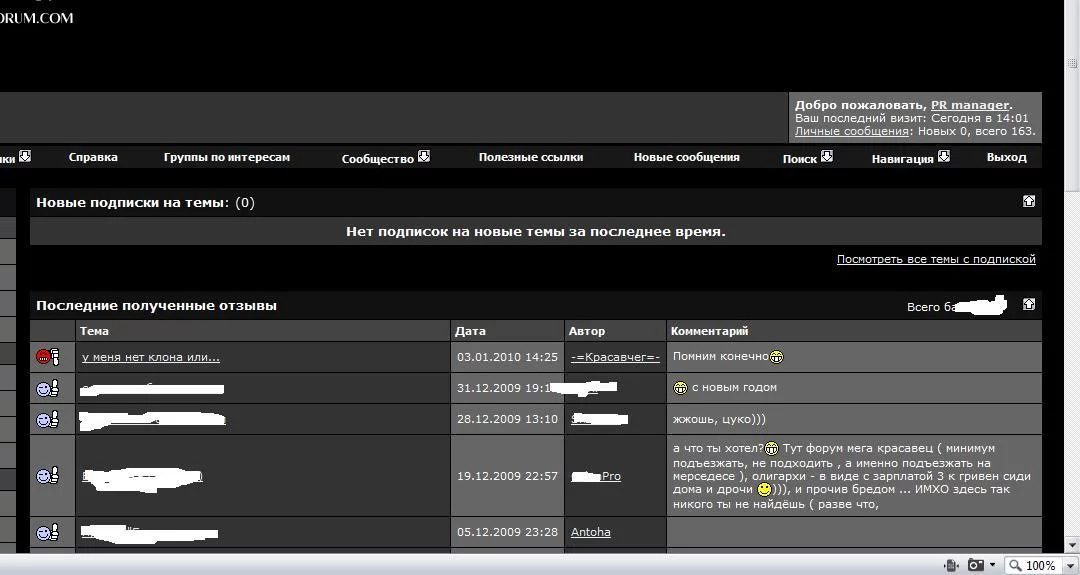Open Полезные ссылки menu item
Screen dimensions: 1080x575
(531, 157)
